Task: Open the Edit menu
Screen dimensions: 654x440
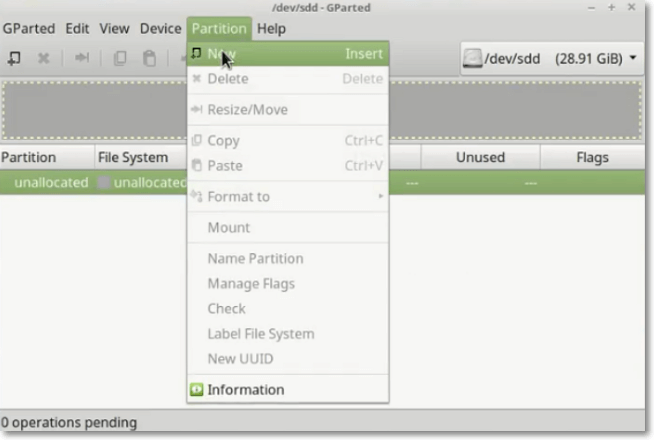Action: (x=77, y=29)
